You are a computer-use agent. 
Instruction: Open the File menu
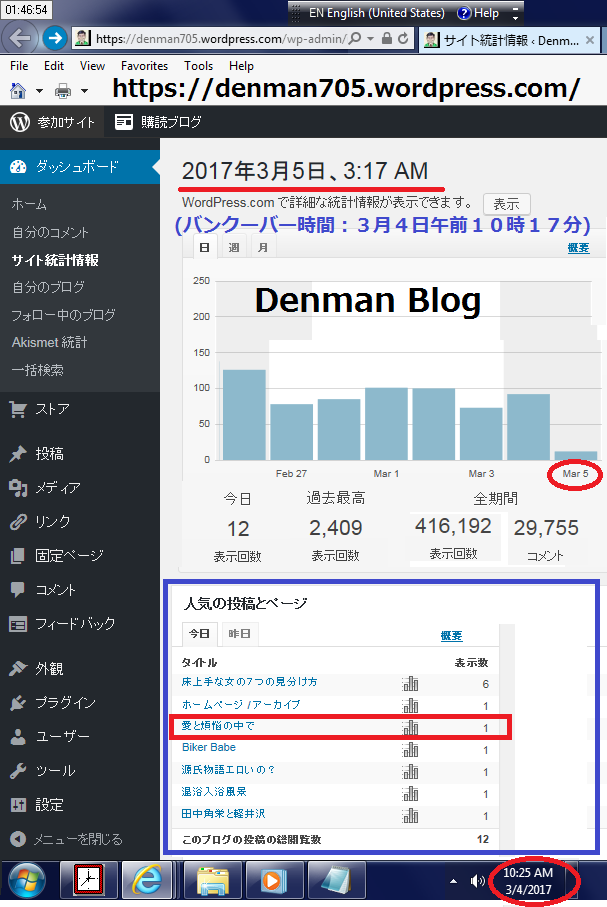coord(19,66)
